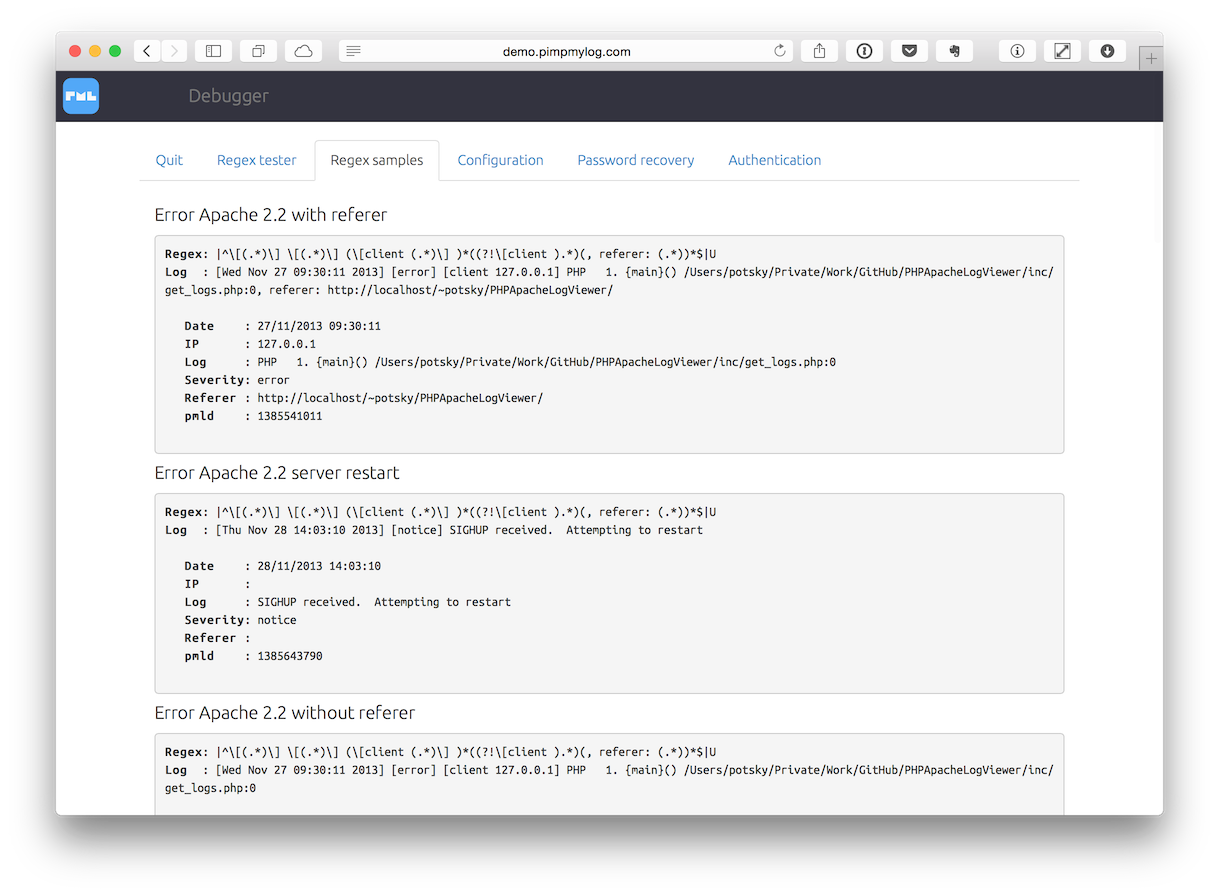Image resolution: width=1219 pixels, height=895 pixels.
Task: Show the Safari sidebar
Action: click(x=213, y=51)
